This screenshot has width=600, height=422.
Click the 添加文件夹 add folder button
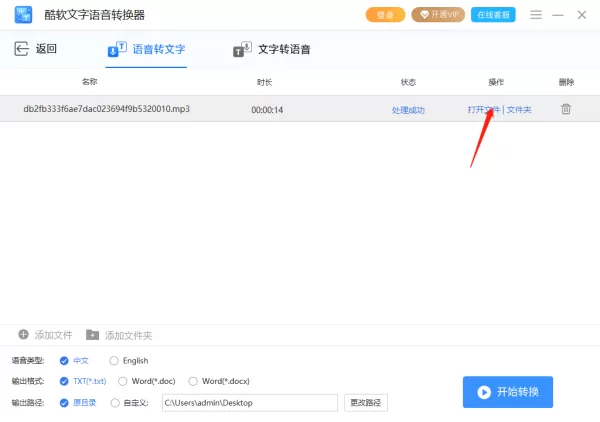pyautogui.click(x=119, y=336)
